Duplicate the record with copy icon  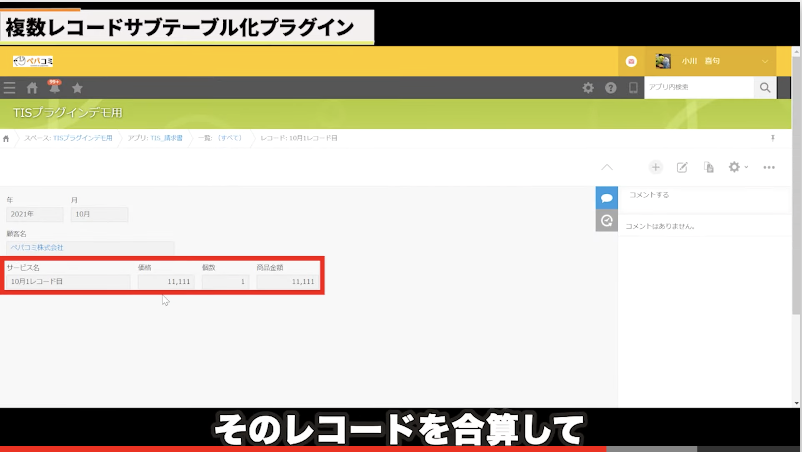pos(709,167)
